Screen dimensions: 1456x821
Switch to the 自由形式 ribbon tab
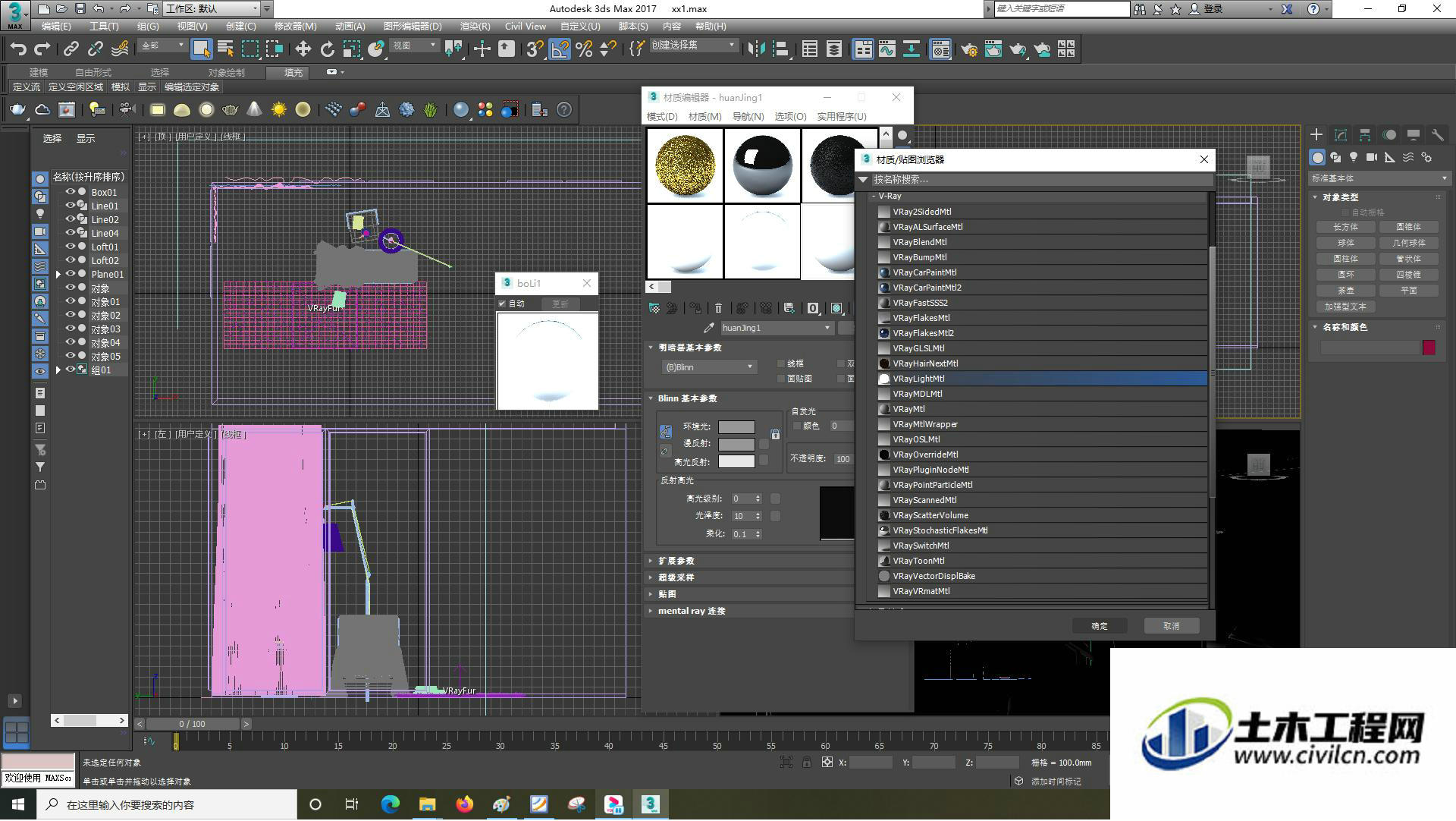93,73
